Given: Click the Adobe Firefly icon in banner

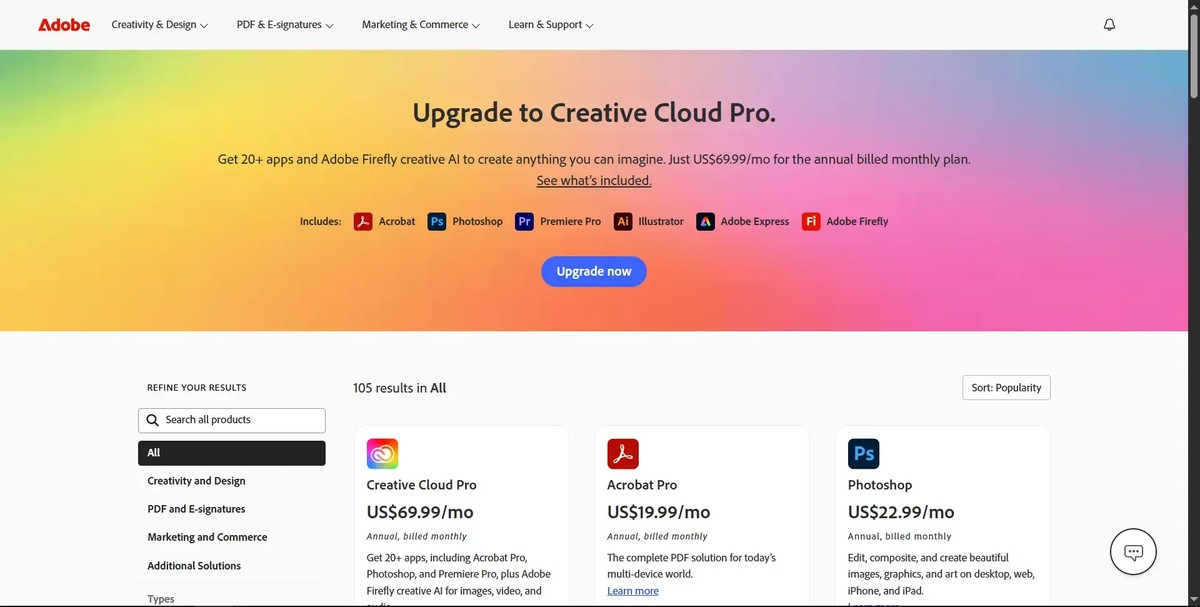Looking at the screenshot, I should point(811,221).
